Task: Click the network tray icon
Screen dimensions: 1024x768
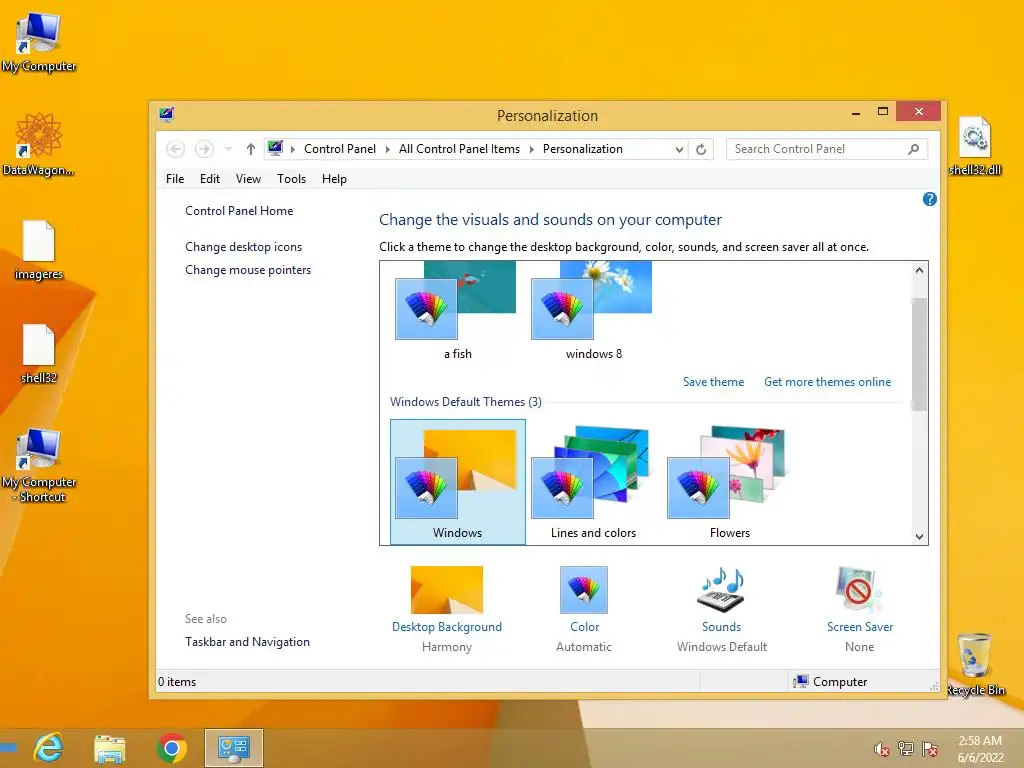Action: [906, 749]
